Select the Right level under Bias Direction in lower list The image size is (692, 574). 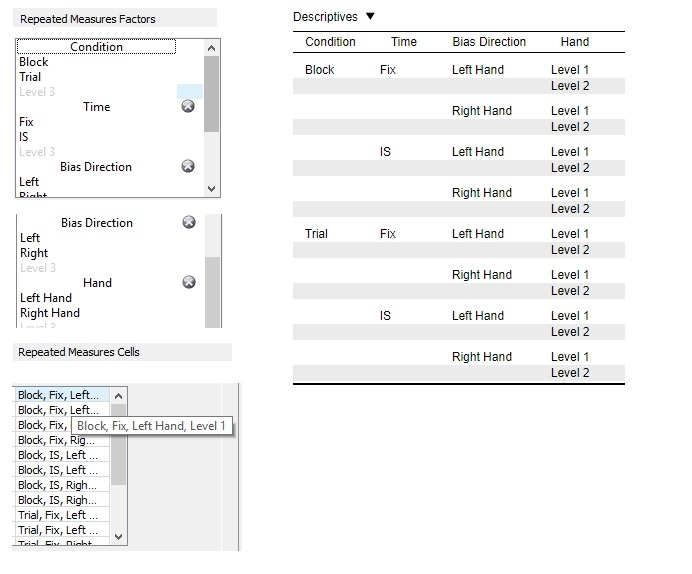click(34, 253)
